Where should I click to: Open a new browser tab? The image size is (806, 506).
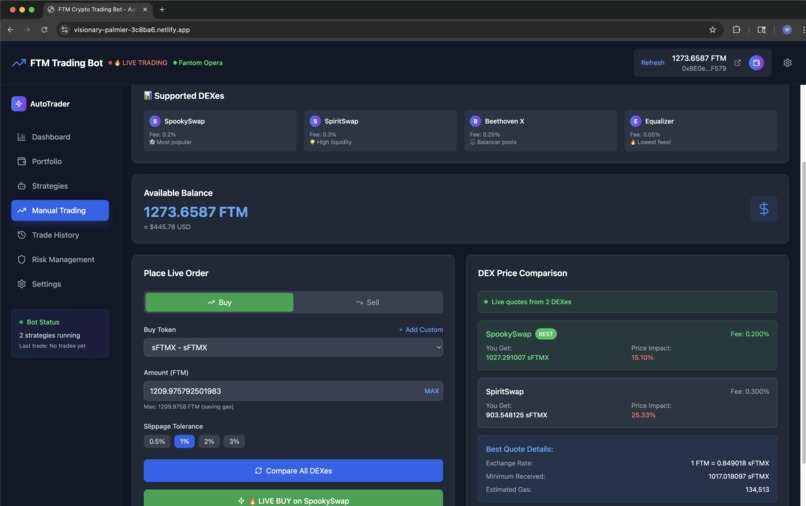[x=162, y=9]
